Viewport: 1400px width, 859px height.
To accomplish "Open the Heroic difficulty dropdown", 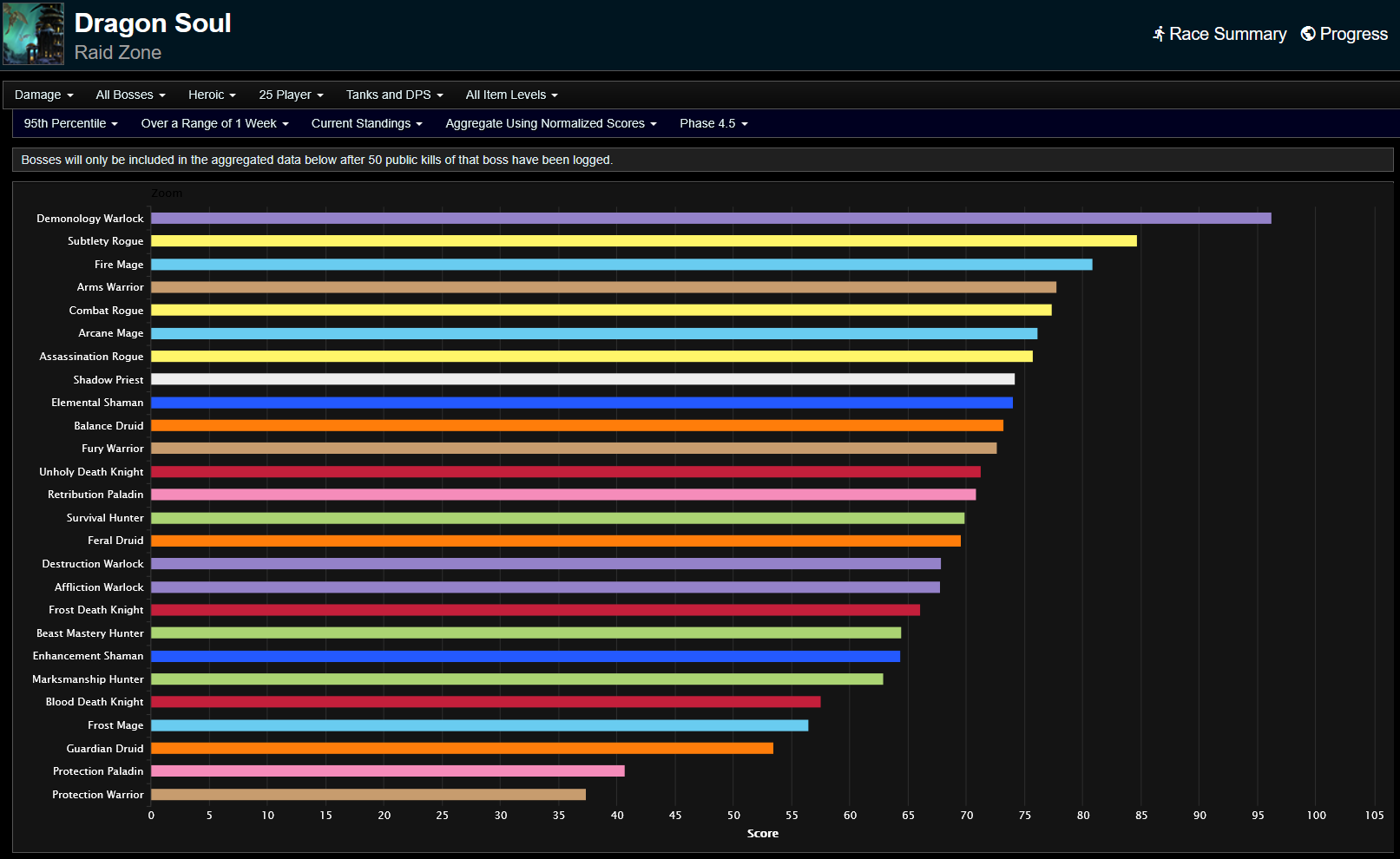I will pos(212,95).
